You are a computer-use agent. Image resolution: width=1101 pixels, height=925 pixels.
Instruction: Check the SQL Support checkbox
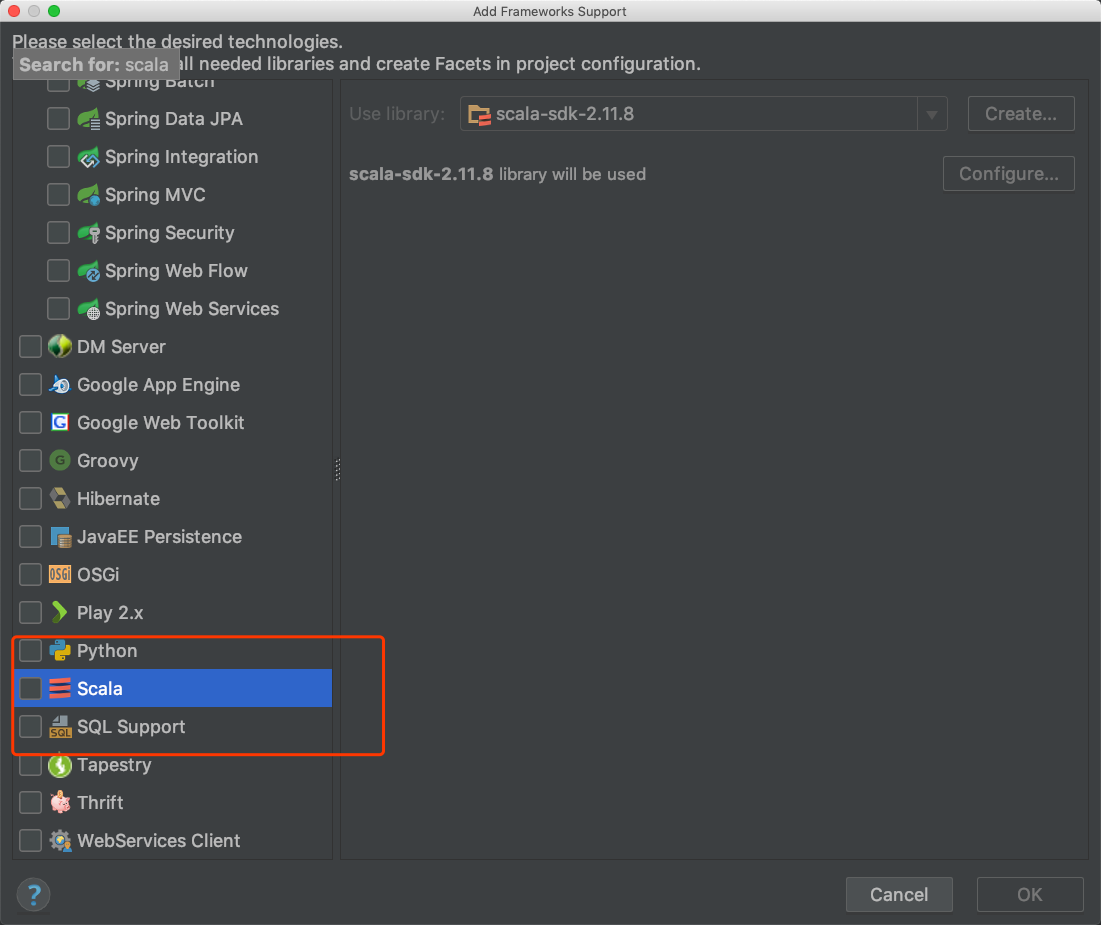tap(30, 726)
